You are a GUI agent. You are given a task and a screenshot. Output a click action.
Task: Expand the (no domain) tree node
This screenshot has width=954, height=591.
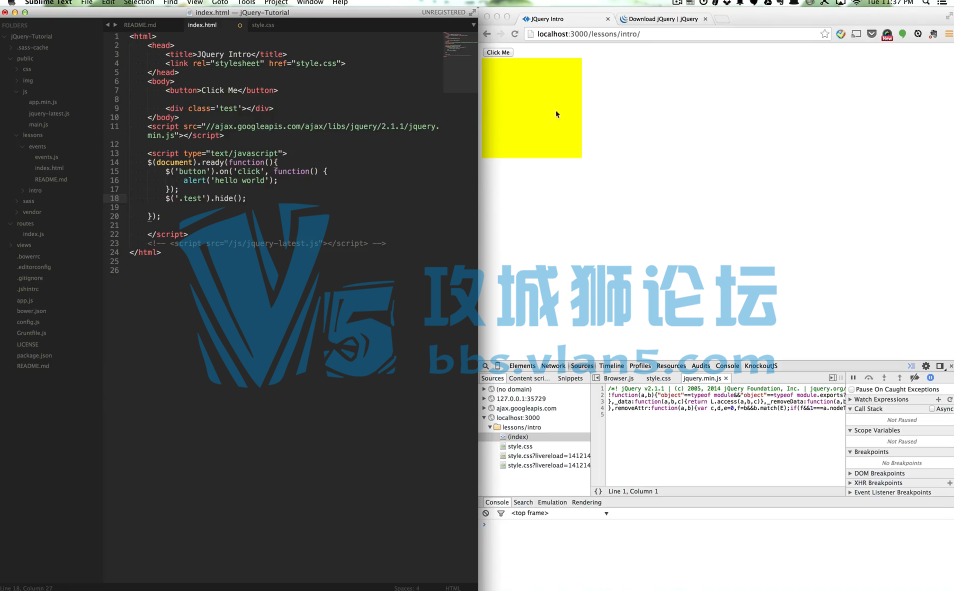484,389
